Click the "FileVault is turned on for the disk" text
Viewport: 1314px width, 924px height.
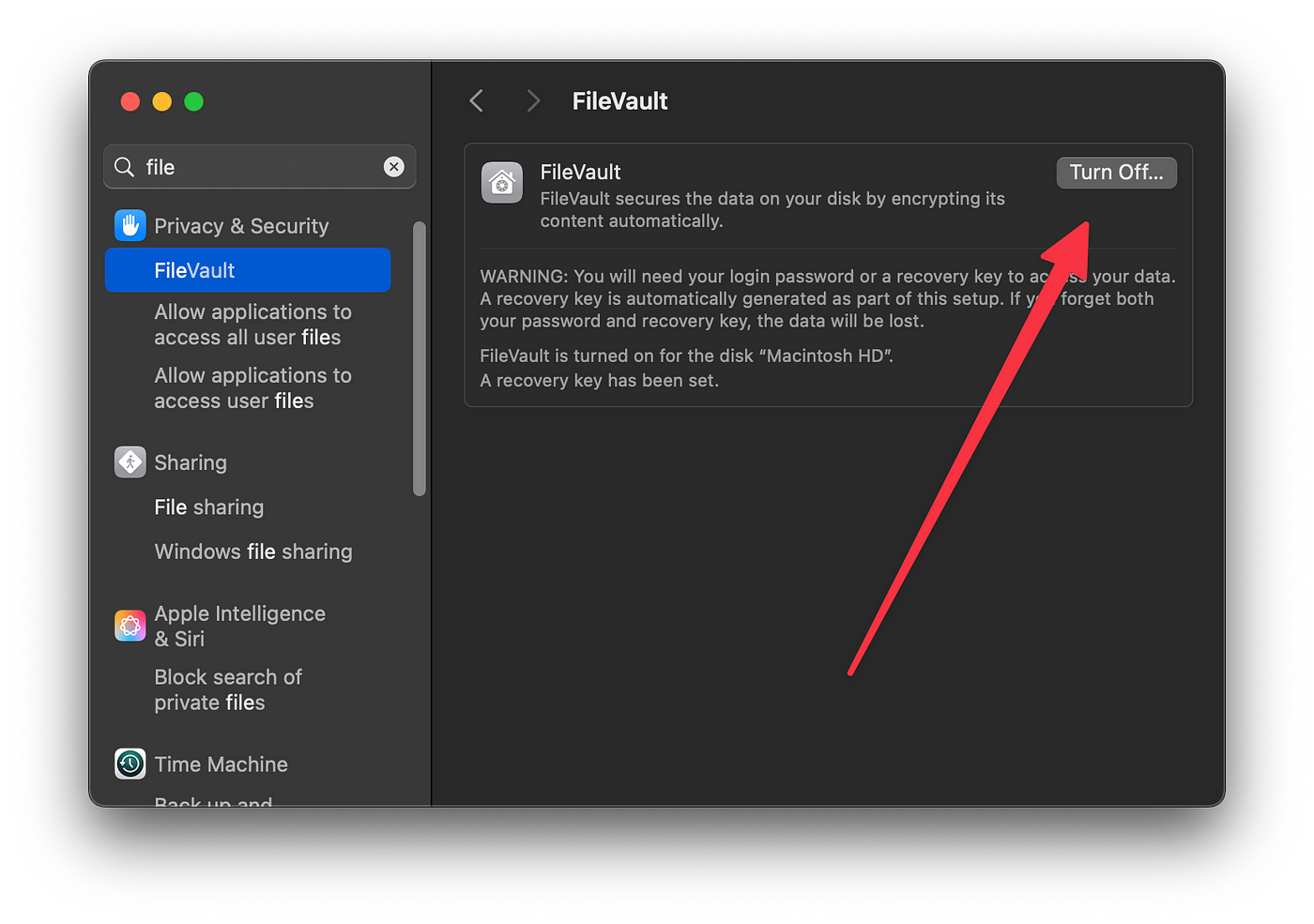click(x=687, y=356)
